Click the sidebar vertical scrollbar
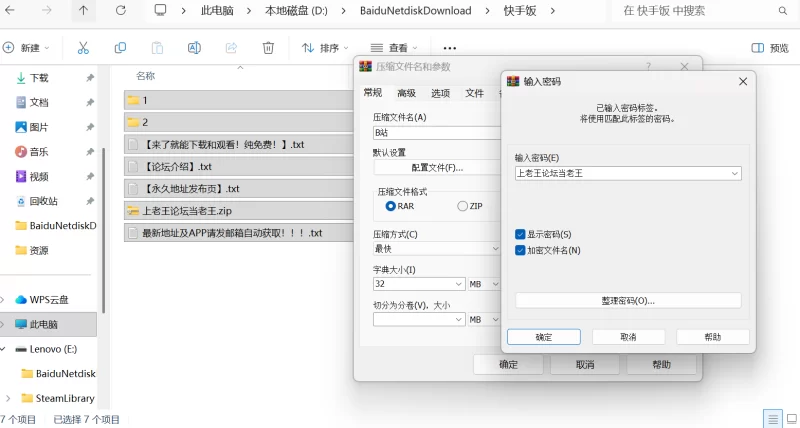The image size is (800, 428). [103, 230]
